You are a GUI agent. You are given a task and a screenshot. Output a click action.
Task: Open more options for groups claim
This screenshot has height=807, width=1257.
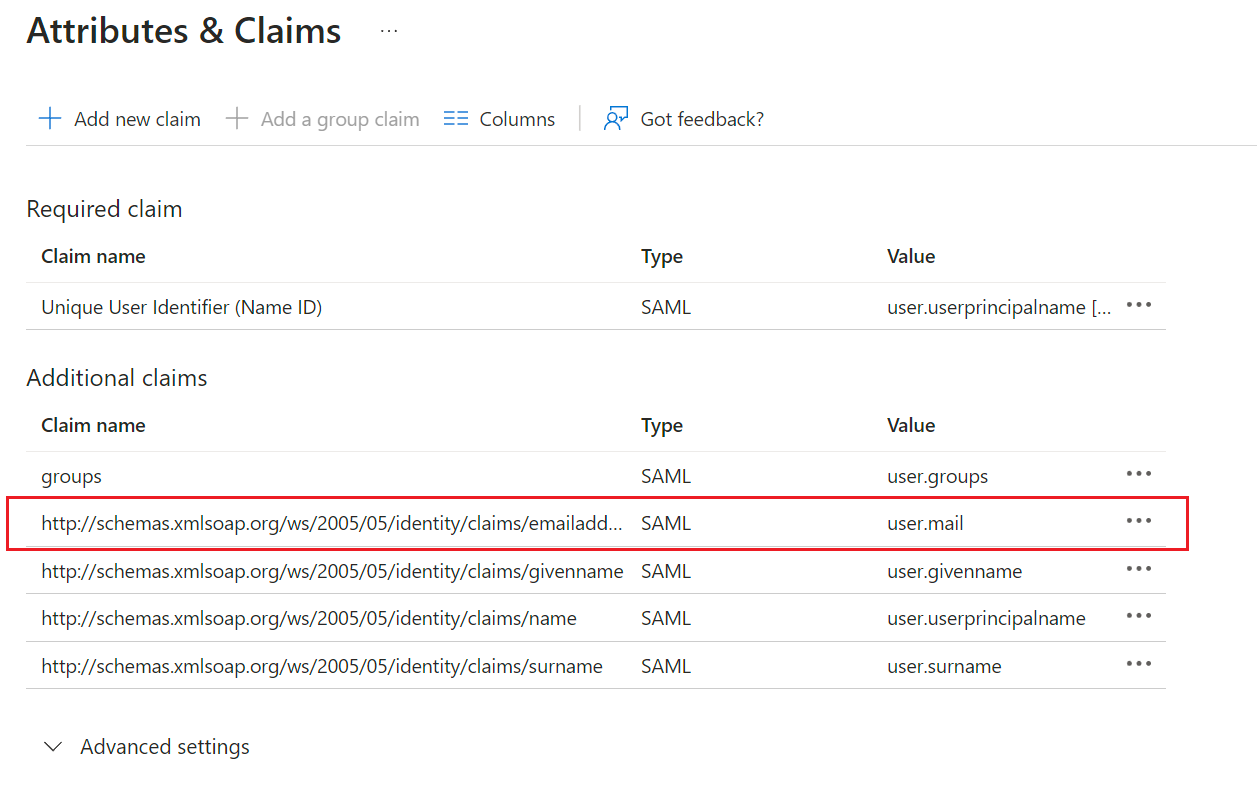[1139, 474]
